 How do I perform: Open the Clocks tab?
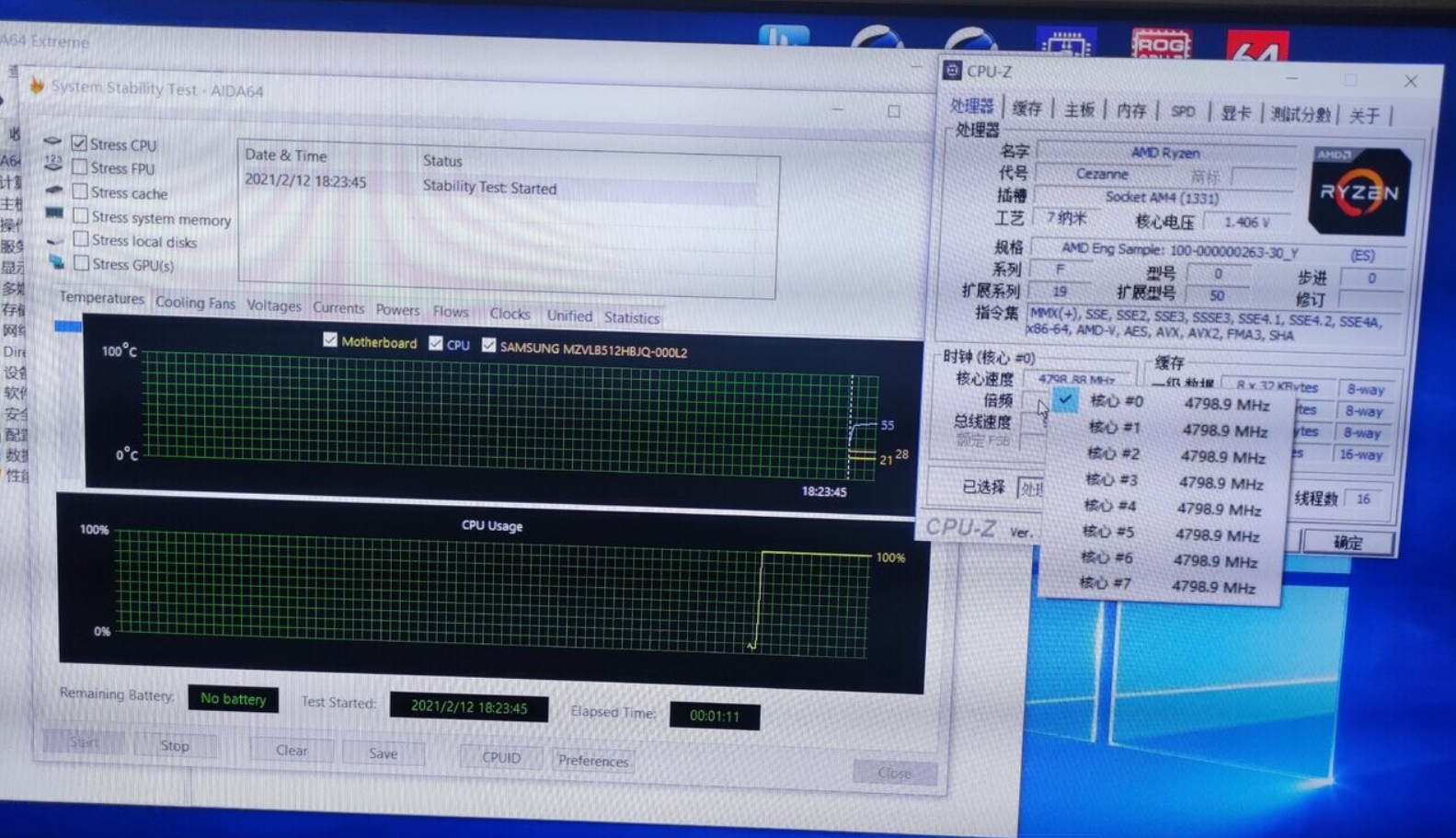pos(510,314)
